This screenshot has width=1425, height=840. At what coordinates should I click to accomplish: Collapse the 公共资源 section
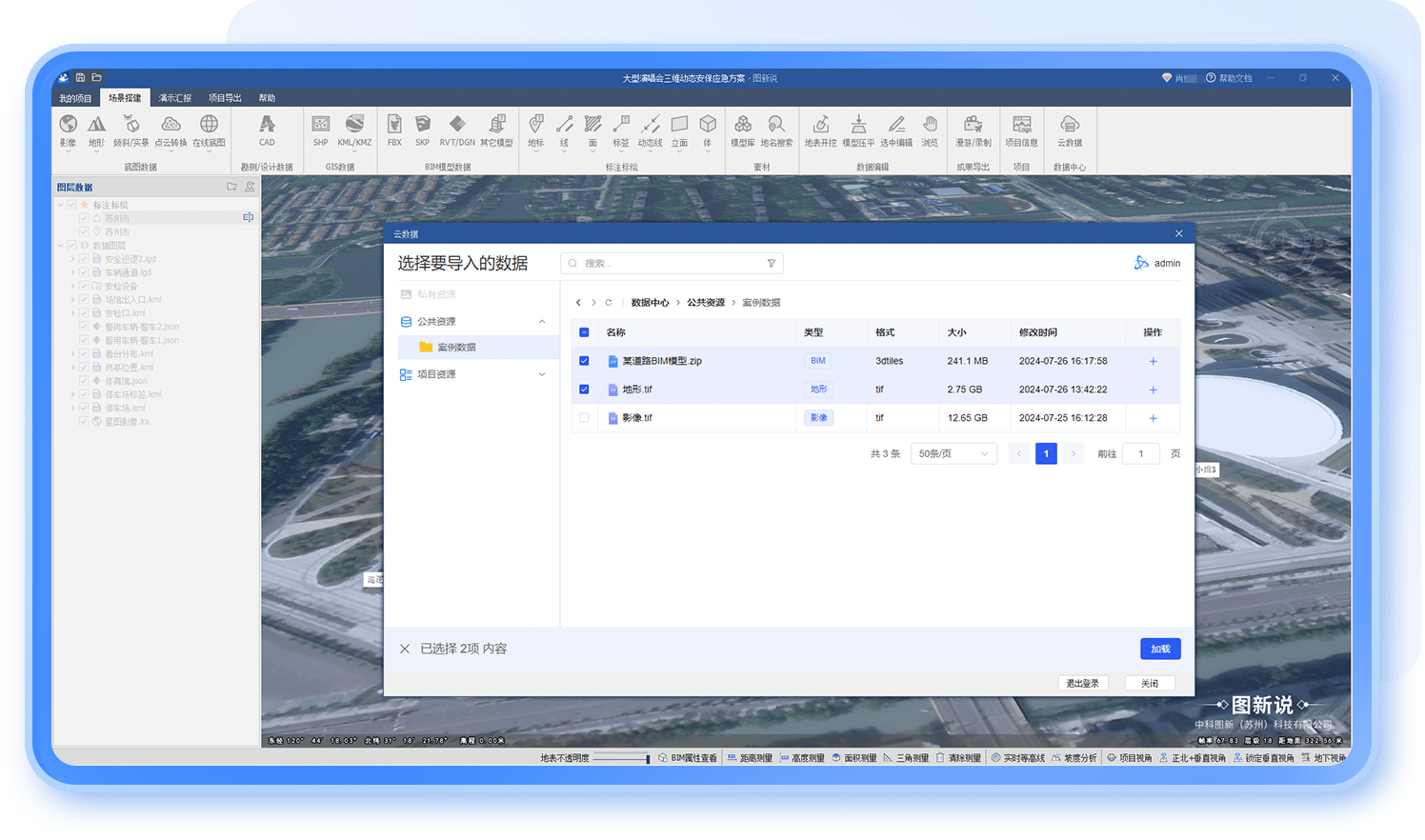(x=541, y=322)
